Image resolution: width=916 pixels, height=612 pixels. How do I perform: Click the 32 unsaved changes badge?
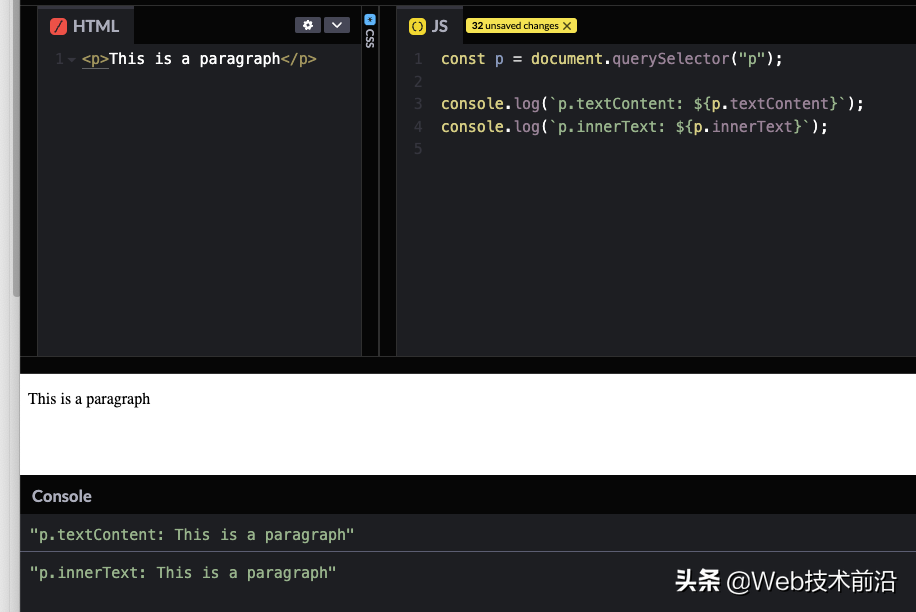pyautogui.click(x=521, y=26)
